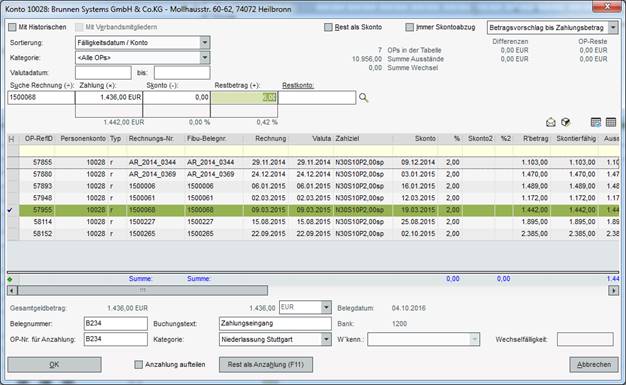Enable the Mit Historischen checkbox
626x385 pixels.
[12, 27]
